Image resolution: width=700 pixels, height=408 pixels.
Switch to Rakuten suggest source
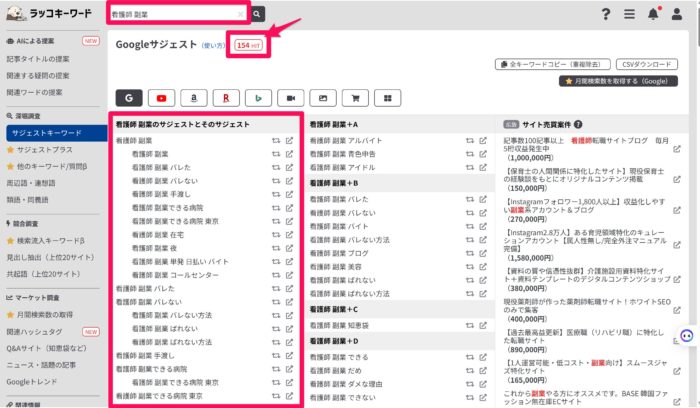(x=226, y=98)
